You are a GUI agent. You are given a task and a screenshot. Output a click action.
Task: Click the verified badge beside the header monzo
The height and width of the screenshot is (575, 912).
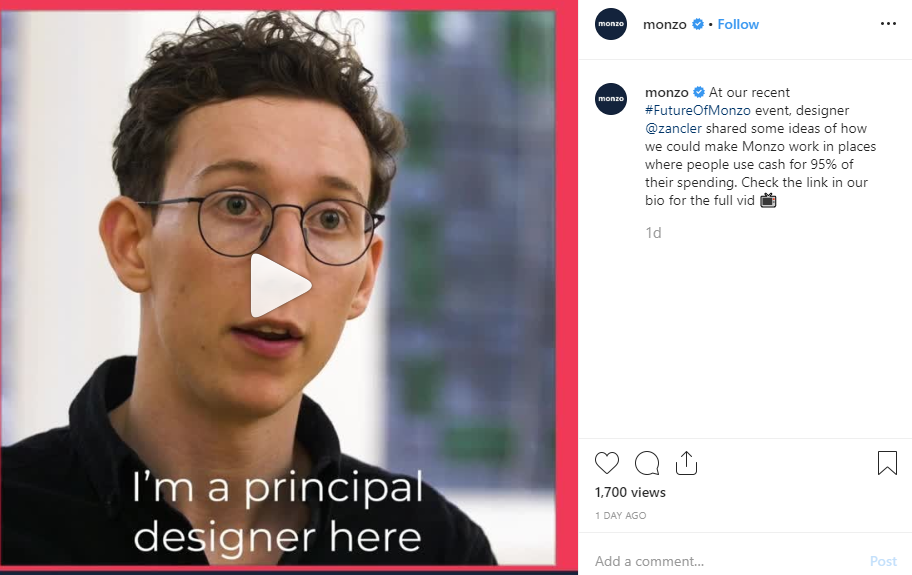point(698,24)
